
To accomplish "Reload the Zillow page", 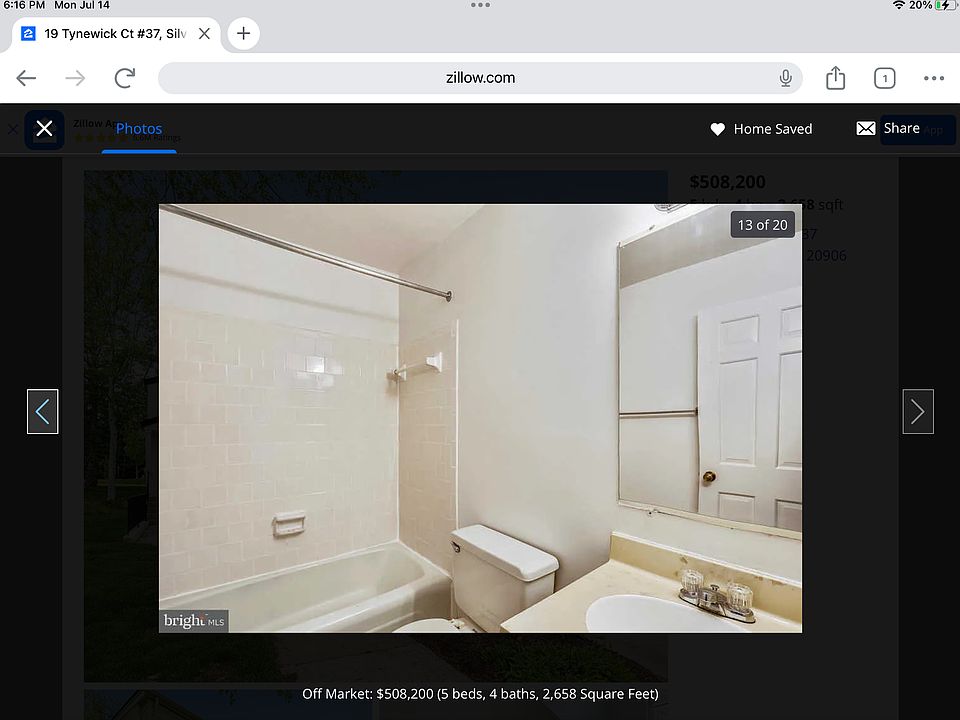I will click(125, 78).
